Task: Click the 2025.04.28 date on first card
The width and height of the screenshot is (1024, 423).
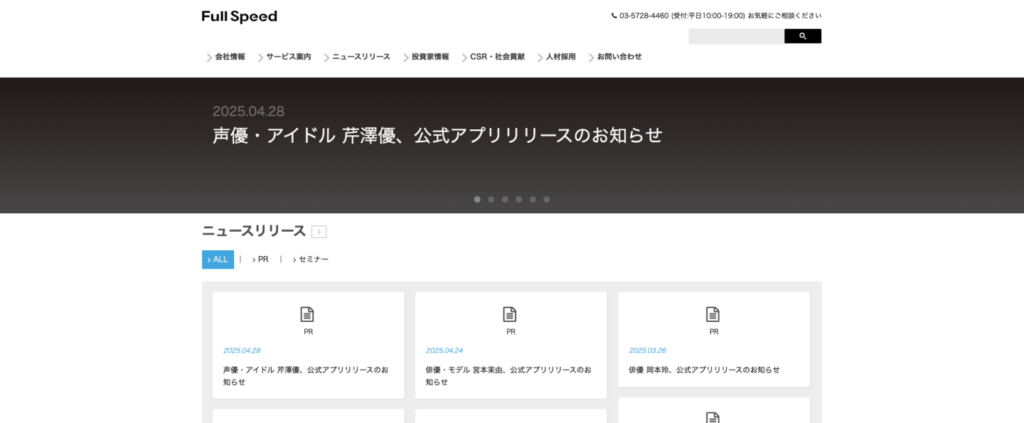Action: tap(242, 351)
